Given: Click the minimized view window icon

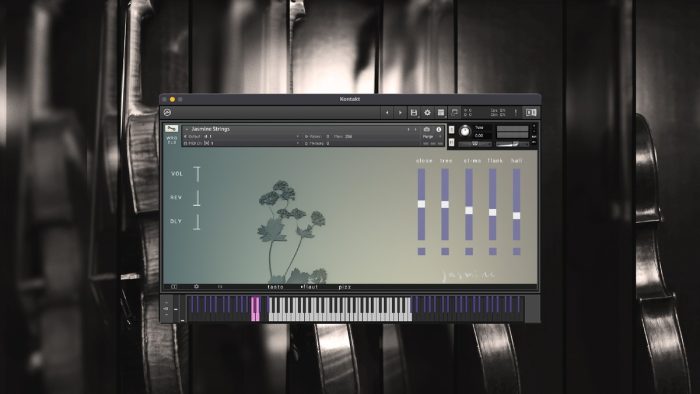Looking at the screenshot, I should pos(454,113).
